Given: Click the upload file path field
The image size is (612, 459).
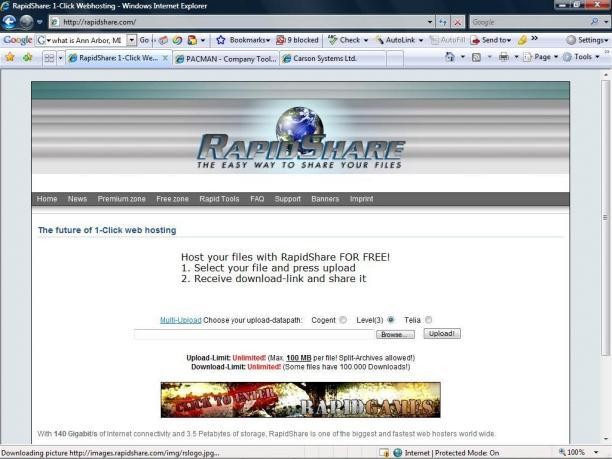Looking at the screenshot, I should click(x=254, y=334).
